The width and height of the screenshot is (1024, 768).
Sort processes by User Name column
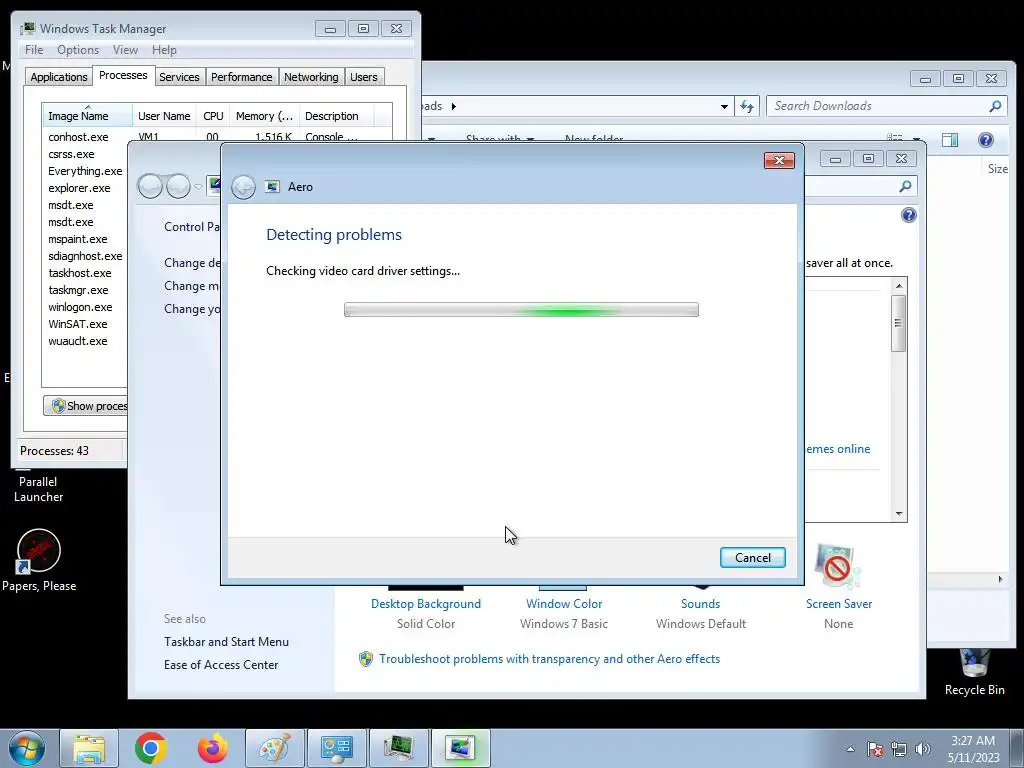(164, 116)
